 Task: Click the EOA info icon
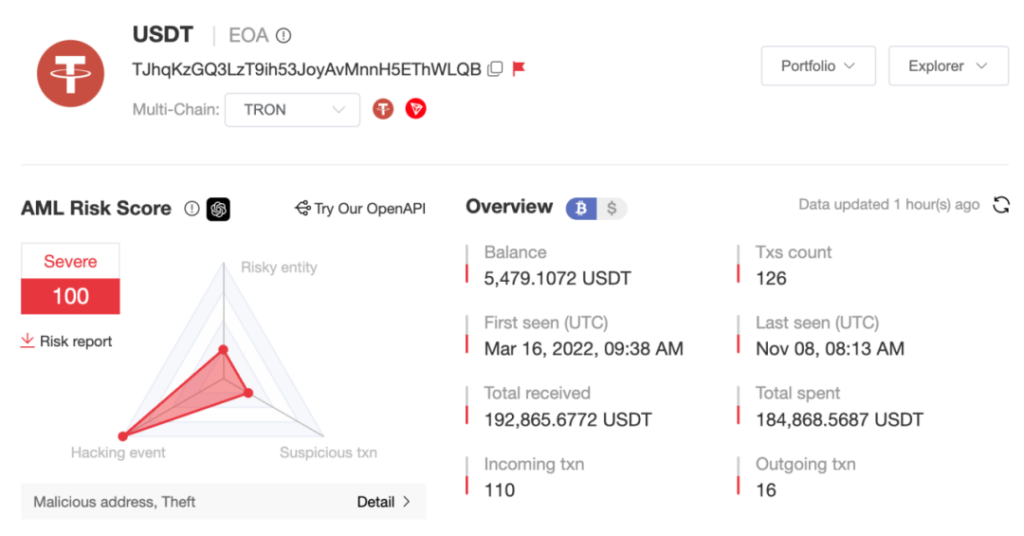pyautogui.click(x=283, y=36)
